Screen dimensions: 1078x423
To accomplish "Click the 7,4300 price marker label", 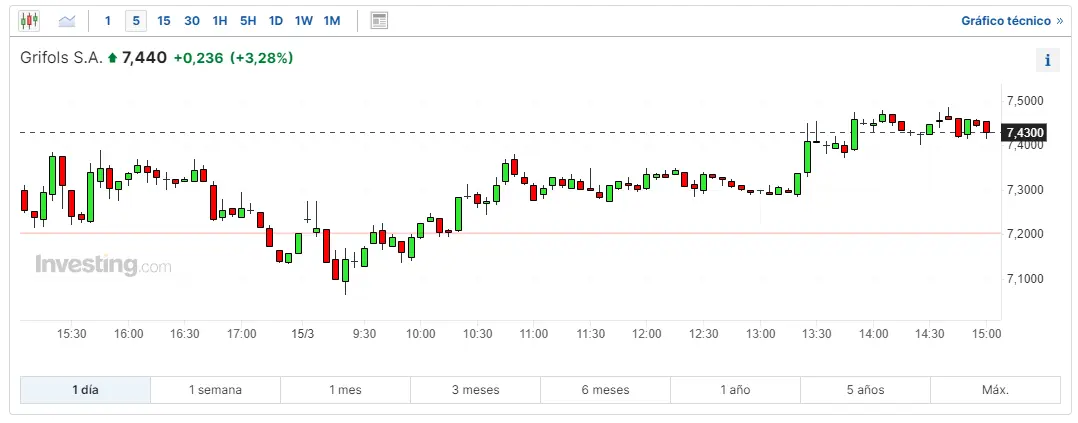I will click(1024, 132).
